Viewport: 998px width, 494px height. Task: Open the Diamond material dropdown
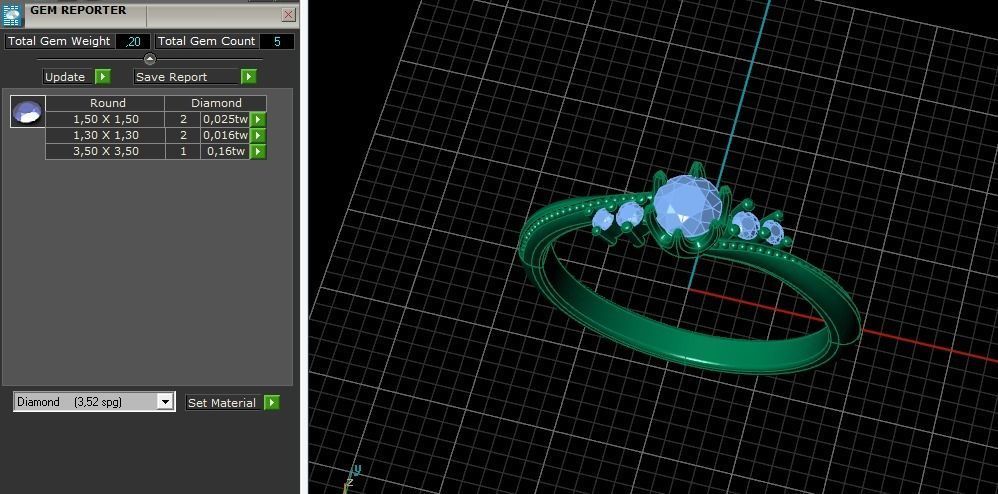[165, 402]
